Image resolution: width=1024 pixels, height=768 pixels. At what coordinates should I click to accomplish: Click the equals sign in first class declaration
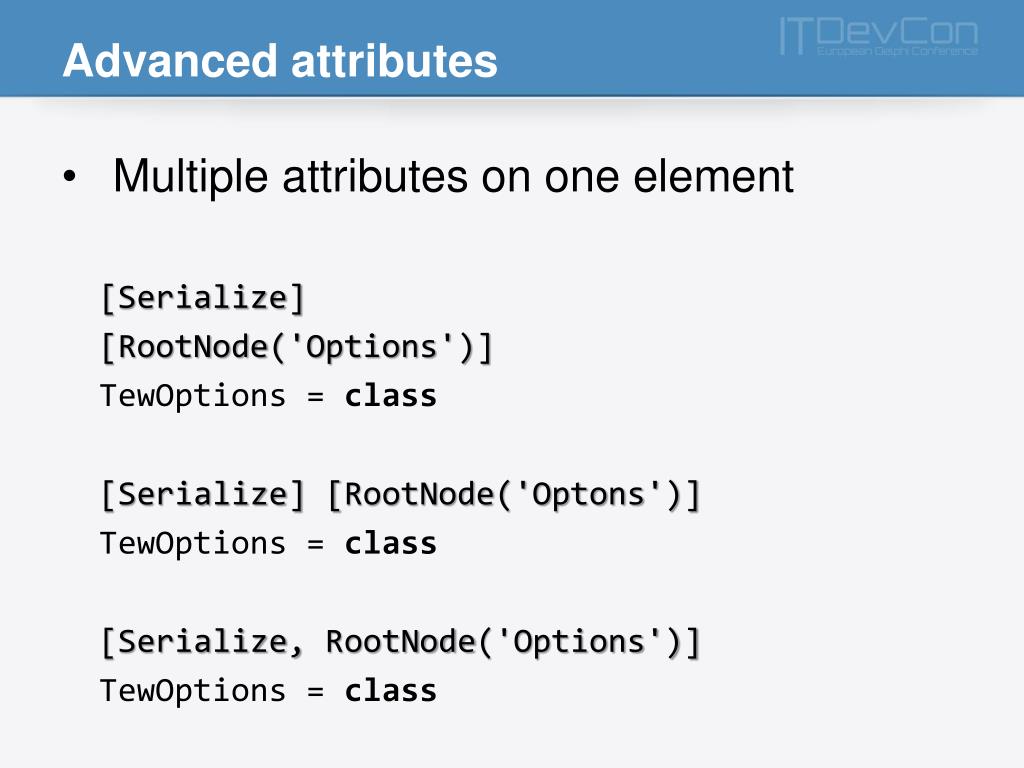tap(315, 396)
